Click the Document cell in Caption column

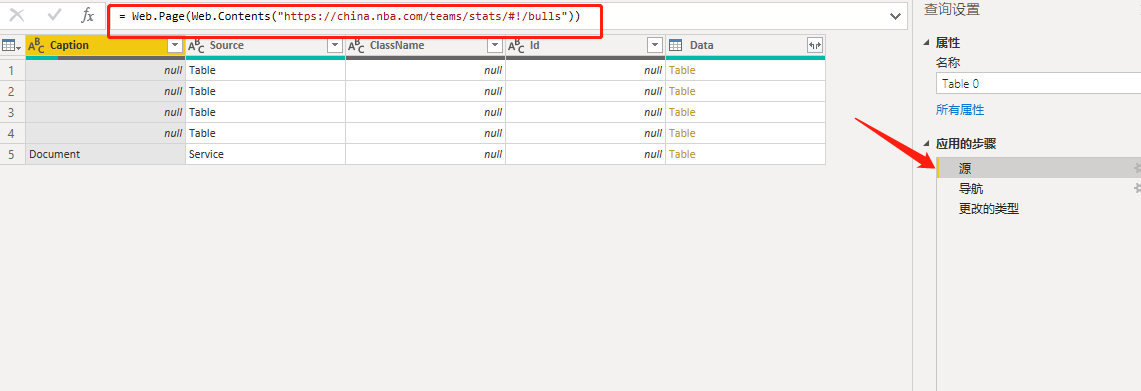pos(106,154)
